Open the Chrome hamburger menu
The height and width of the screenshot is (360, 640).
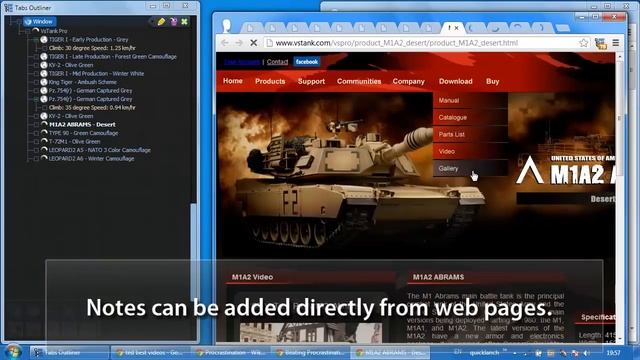pyautogui.click(x=616, y=42)
